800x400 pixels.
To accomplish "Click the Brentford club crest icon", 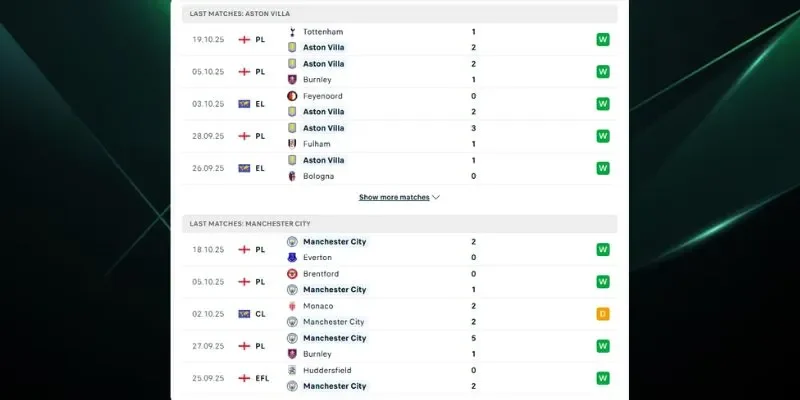I will (292, 274).
